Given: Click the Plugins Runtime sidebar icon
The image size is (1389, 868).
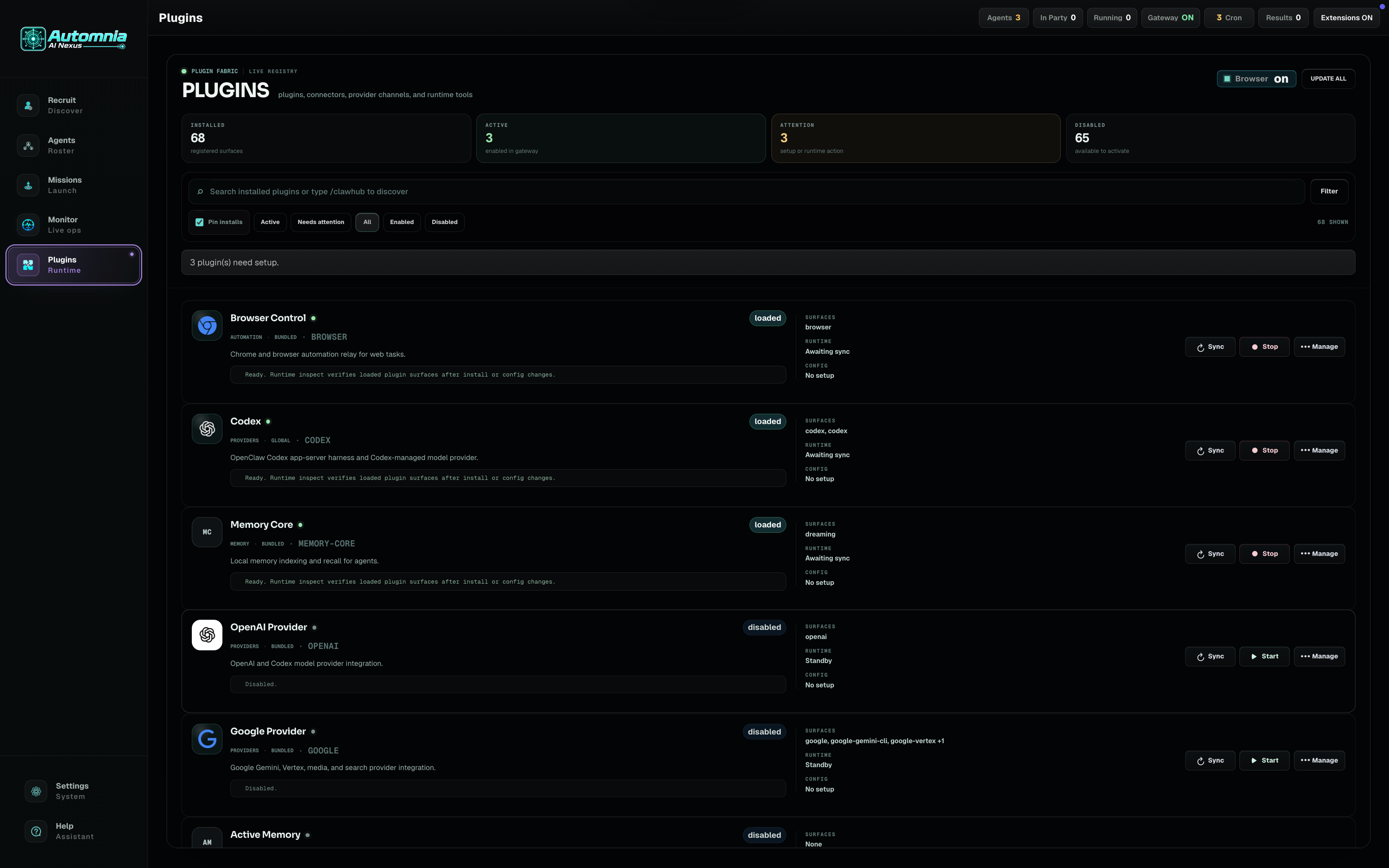Looking at the screenshot, I should [x=28, y=265].
